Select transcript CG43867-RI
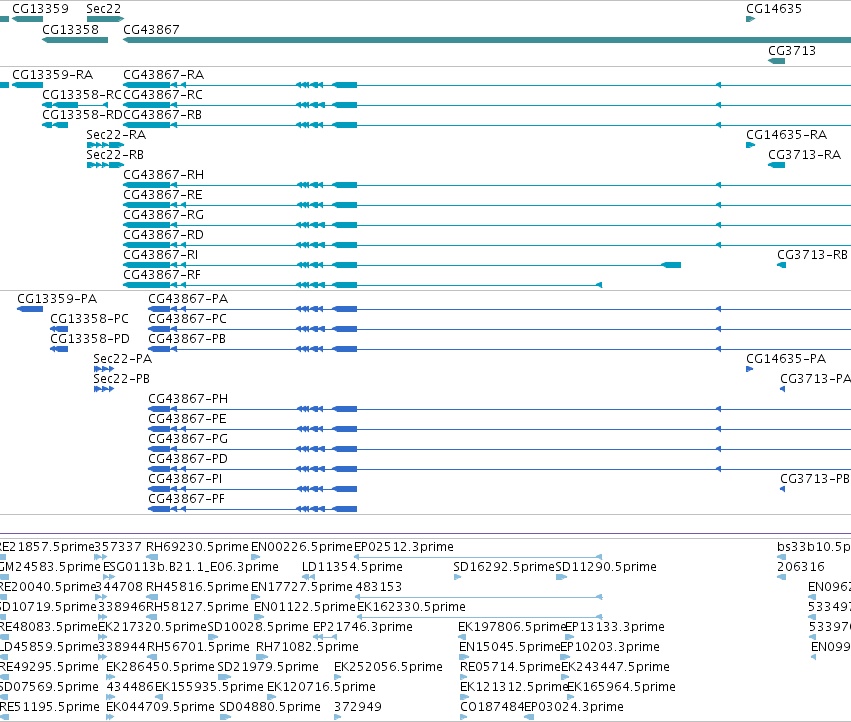Screen dimensions: 851x722 click(x=402, y=265)
